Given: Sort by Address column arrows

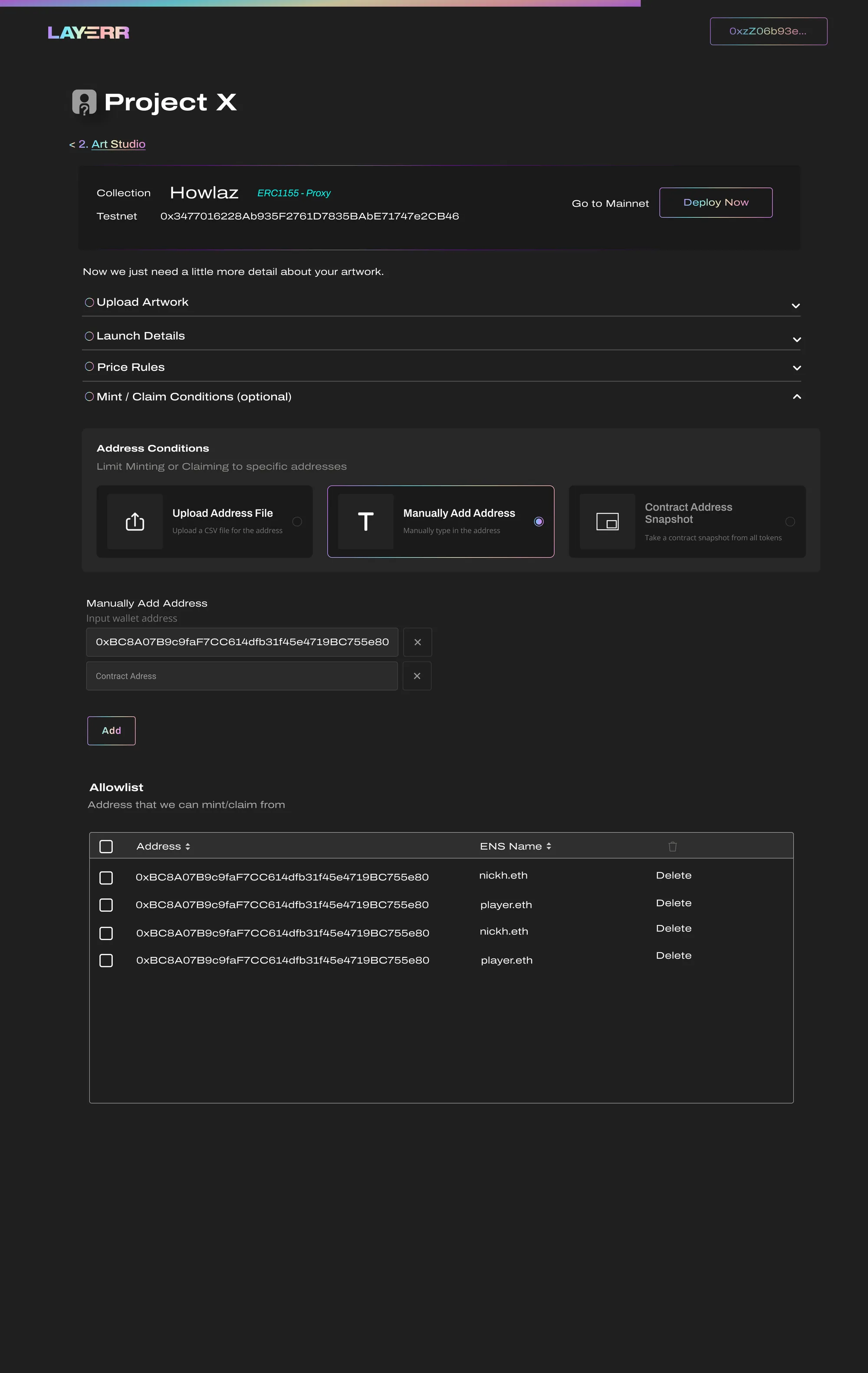Looking at the screenshot, I should [x=187, y=847].
